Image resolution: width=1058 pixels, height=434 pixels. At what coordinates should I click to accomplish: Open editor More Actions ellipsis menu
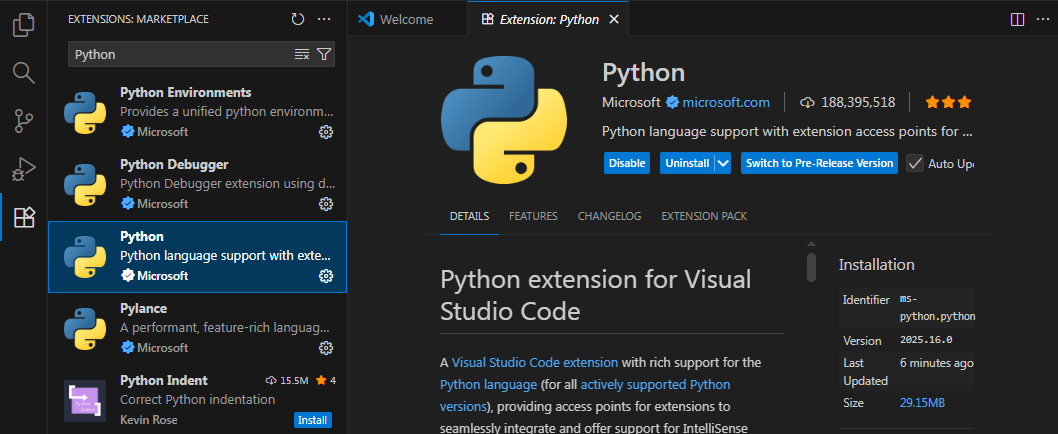point(1043,19)
